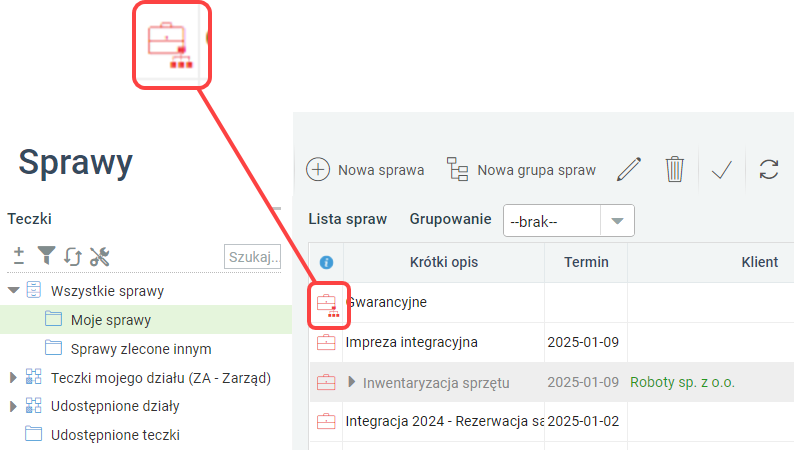Select Moje sprawy folder
Screen dimensions: 794x450
click(111, 320)
